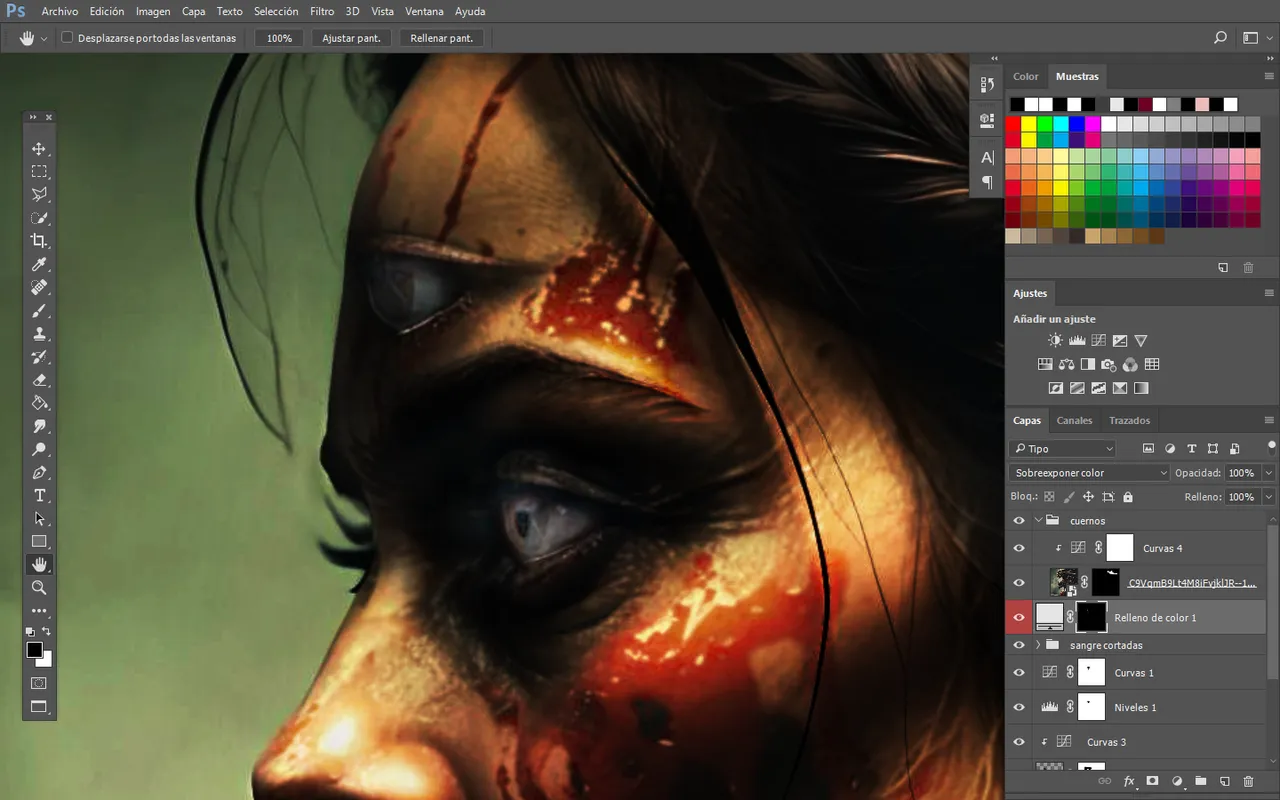Switch to the Canales tab
Image resolution: width=1280 pixels, height=800 pixels.
coord(1075,421)
